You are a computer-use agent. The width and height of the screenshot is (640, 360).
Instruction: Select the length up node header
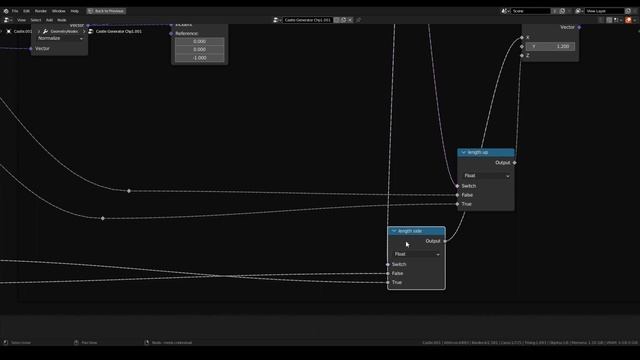[x=486, y=152]
